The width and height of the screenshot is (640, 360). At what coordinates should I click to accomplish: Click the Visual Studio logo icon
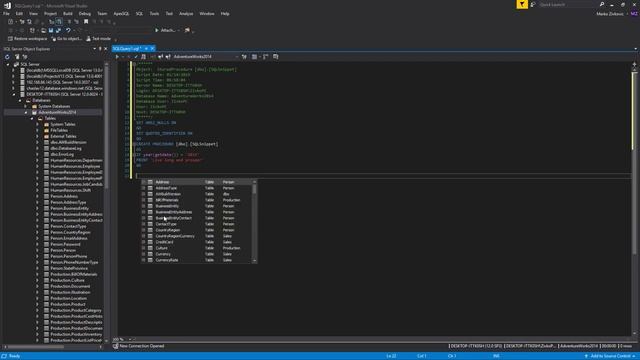coord(7,5)
